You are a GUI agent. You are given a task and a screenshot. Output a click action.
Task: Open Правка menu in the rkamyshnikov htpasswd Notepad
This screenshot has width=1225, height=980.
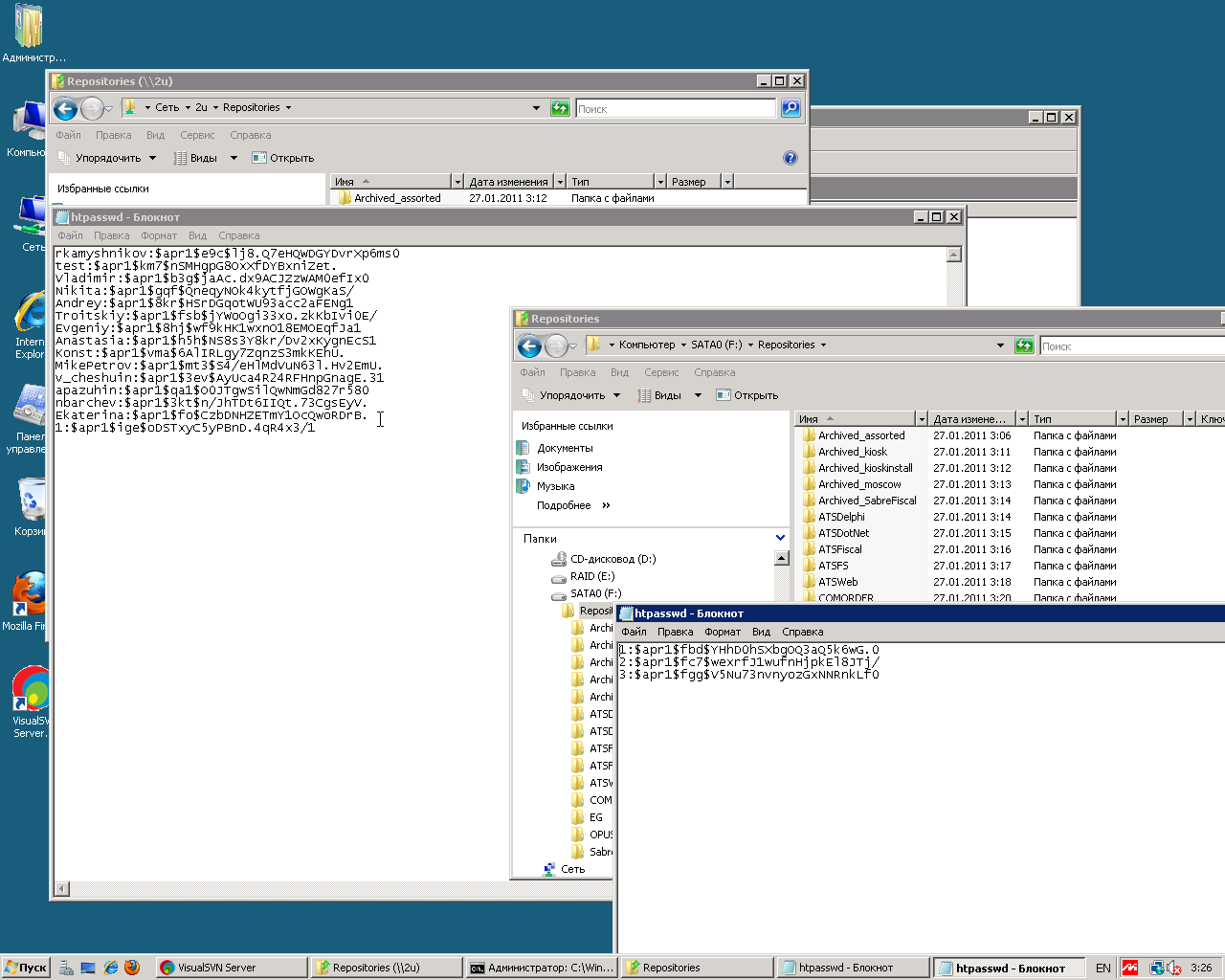point(112,235)
